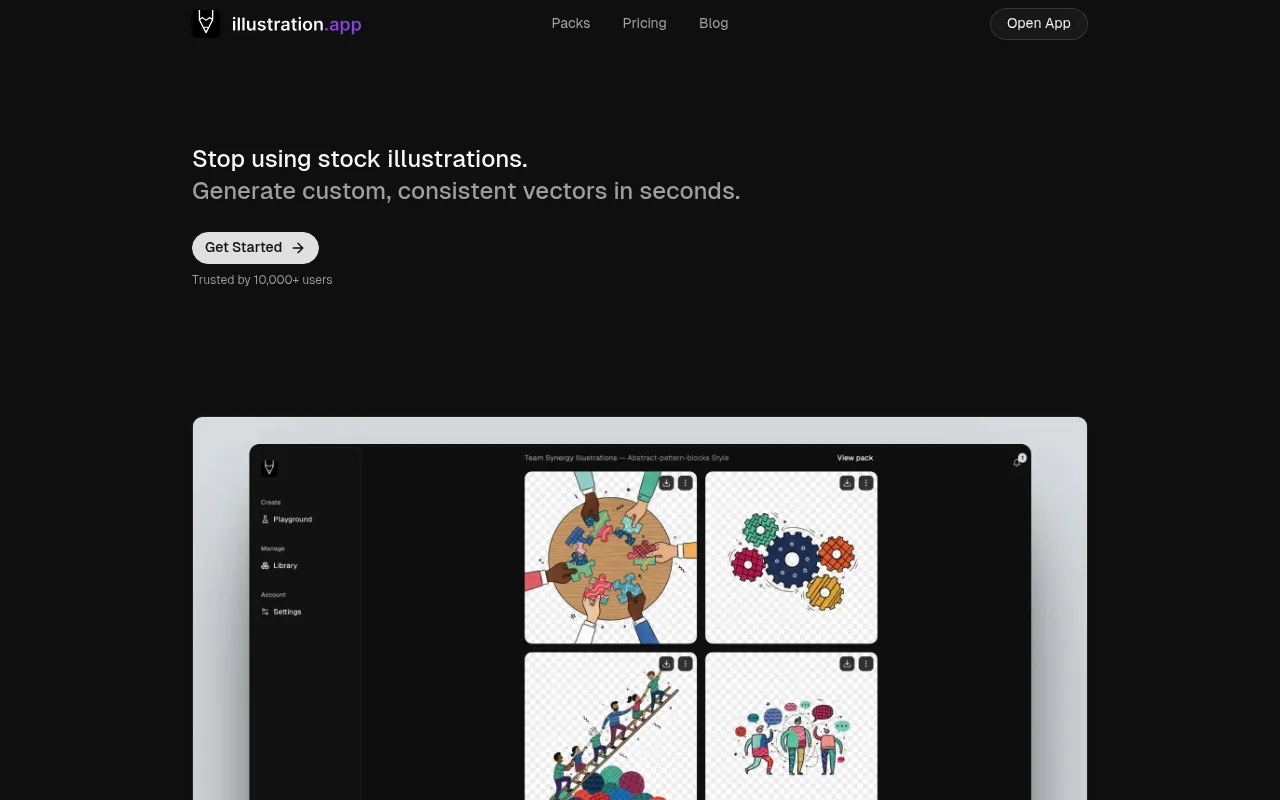Open the Blog link

(x=714, y=23)
